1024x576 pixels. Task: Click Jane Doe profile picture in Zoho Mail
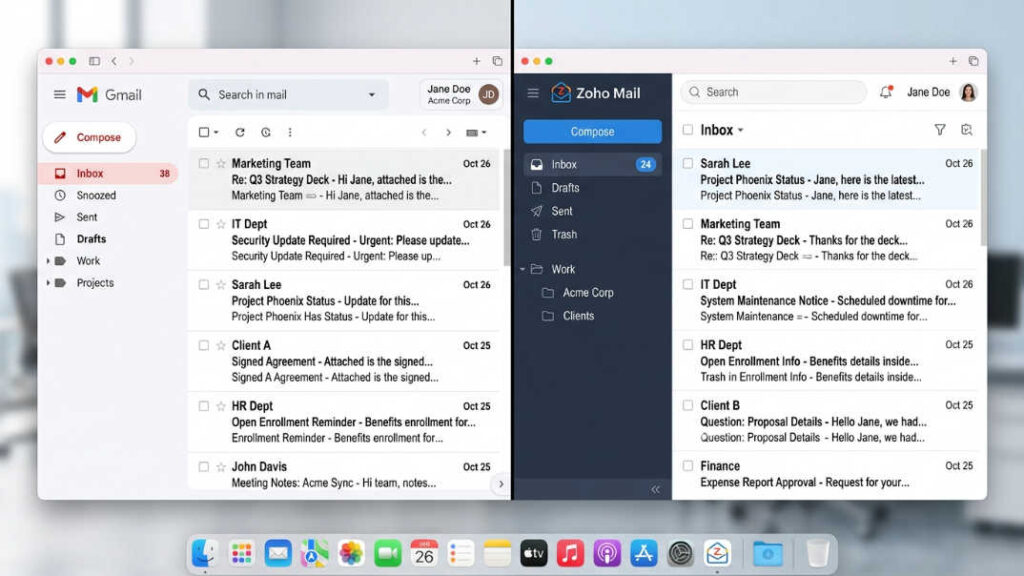968,92
